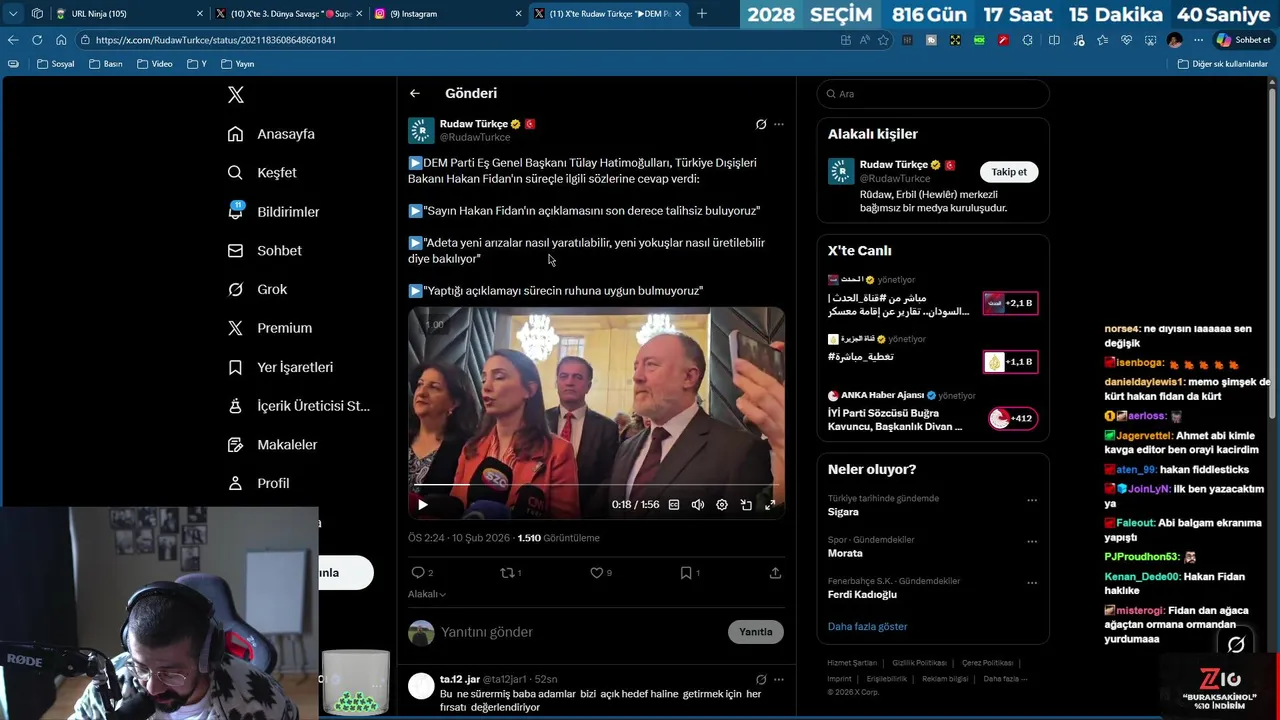Like the post with heart icon
The height and width of the screenshot is (720, 1280).
(597, 573)
